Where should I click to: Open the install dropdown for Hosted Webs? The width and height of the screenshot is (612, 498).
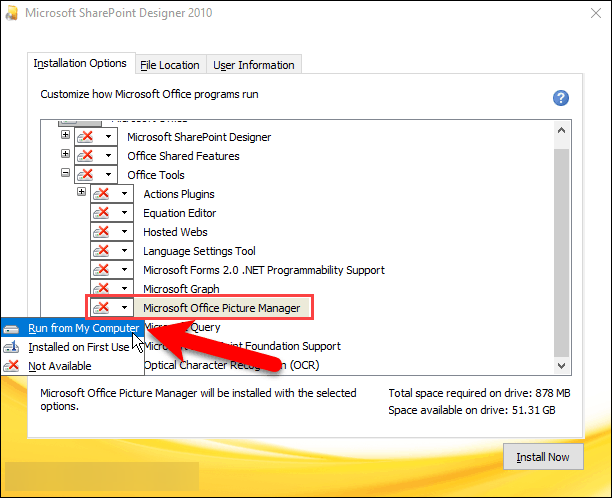click(x=125, y=232)
